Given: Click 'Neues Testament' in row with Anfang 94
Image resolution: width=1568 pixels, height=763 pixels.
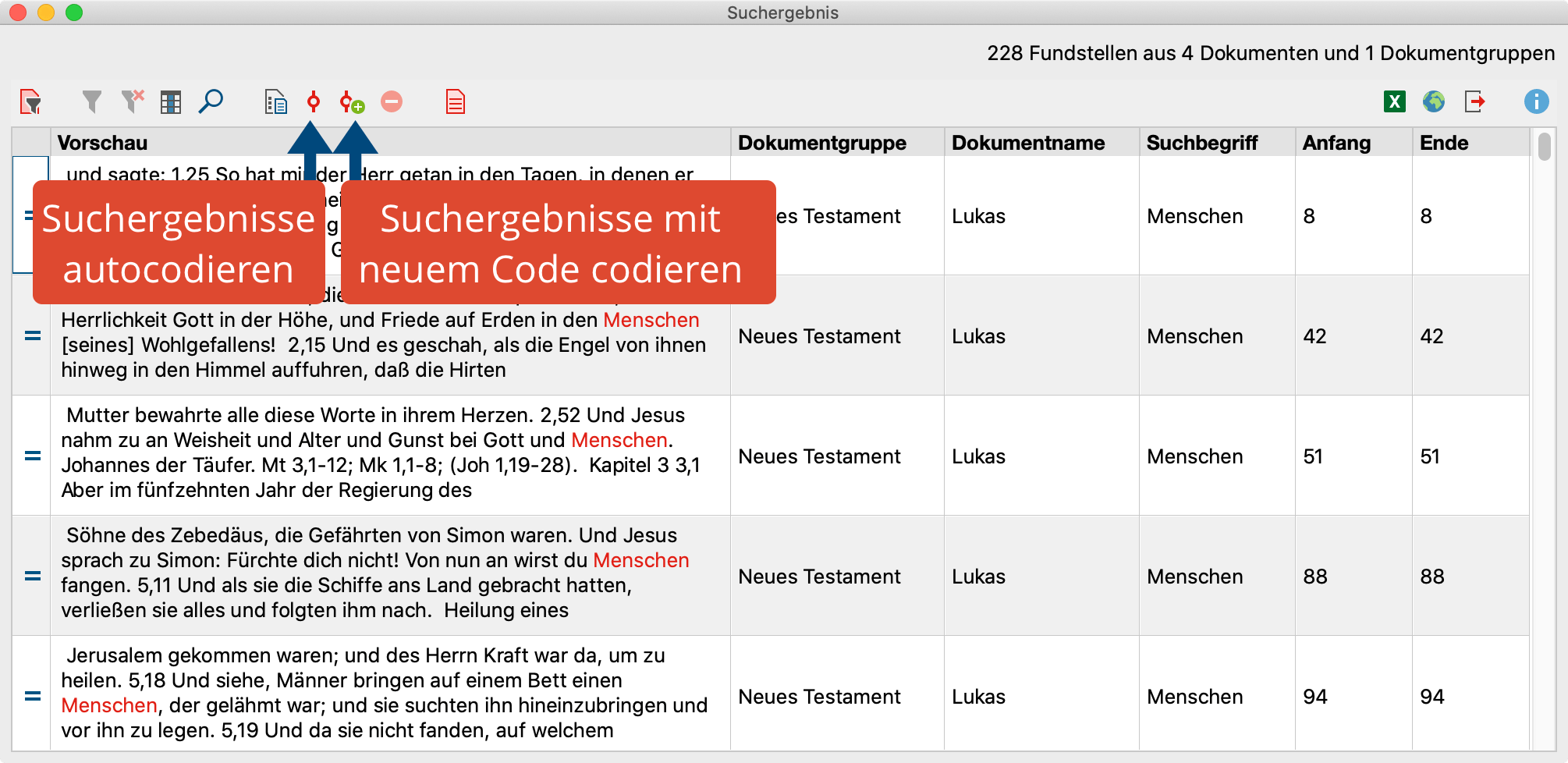Looking at the screenshot, I should coord(819,697).
